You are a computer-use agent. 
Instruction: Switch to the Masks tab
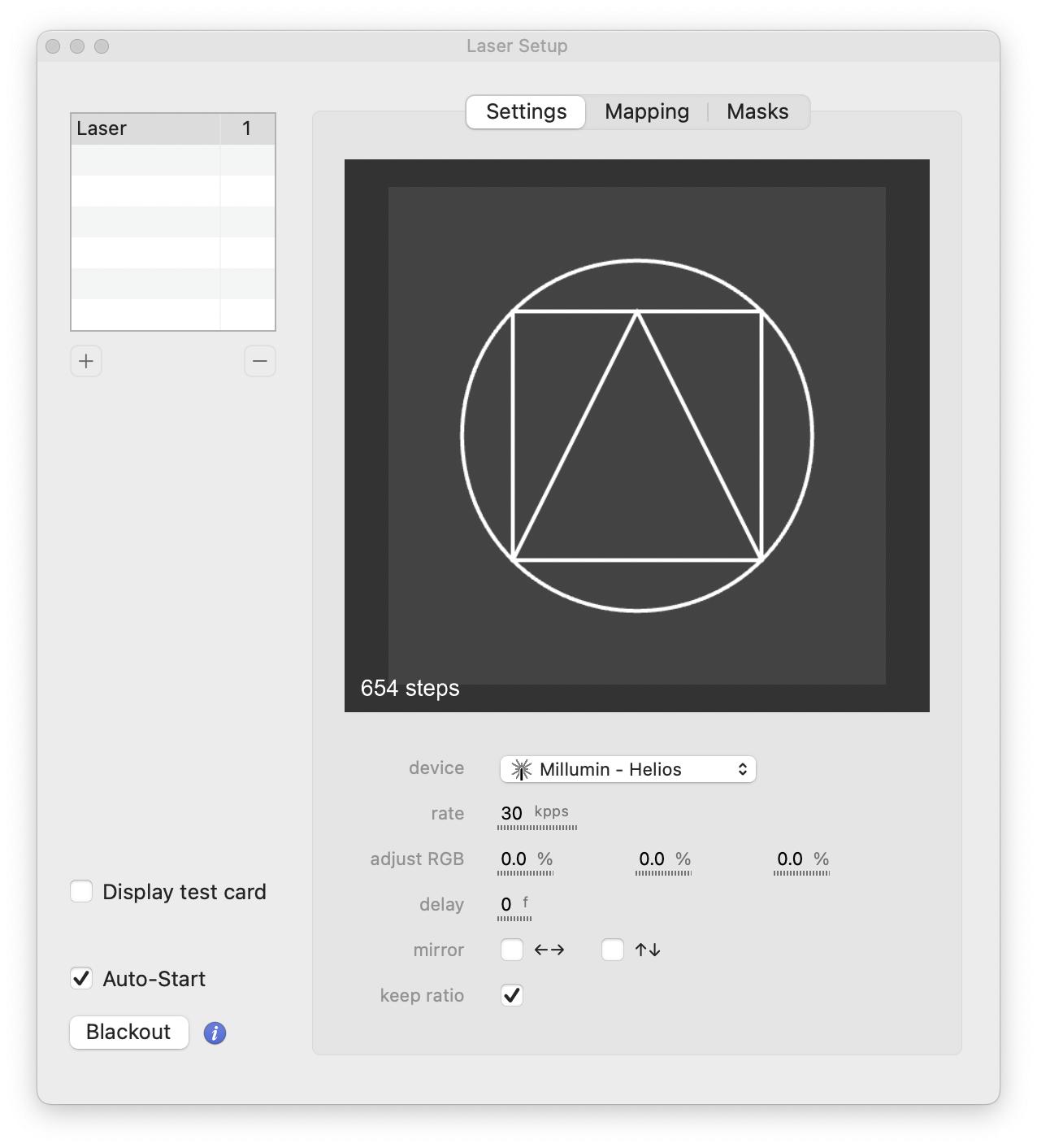click(757, 111)
